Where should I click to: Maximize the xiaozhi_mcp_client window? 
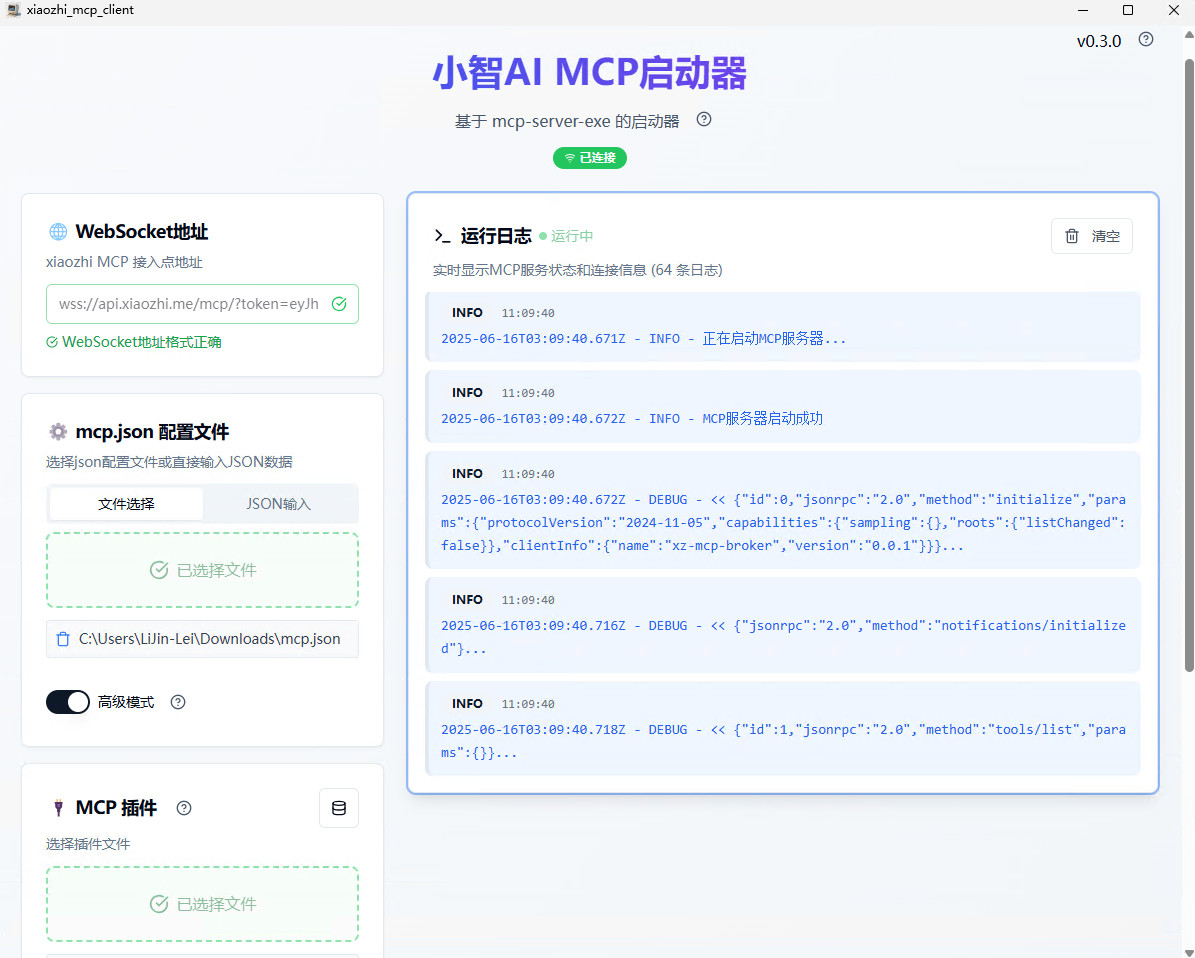pyautogui.click(x=1128, y=10)
